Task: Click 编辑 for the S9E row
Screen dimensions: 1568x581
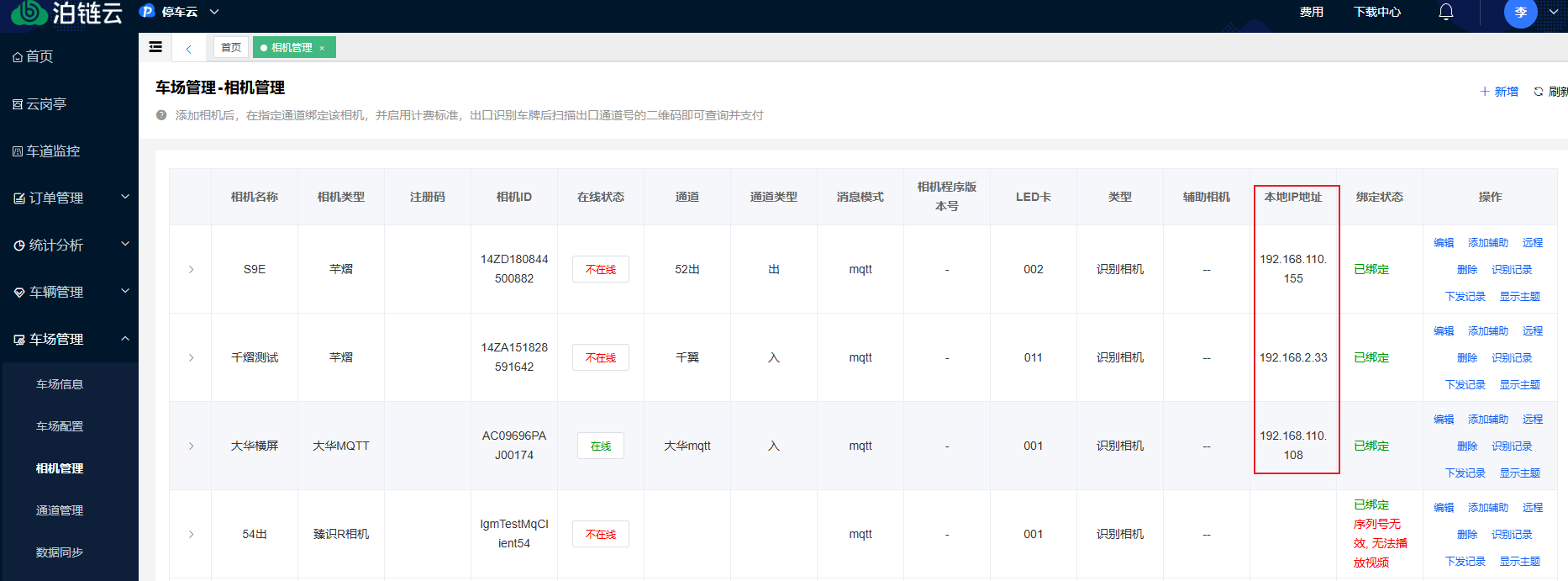Action: [x=1444, y=243]
